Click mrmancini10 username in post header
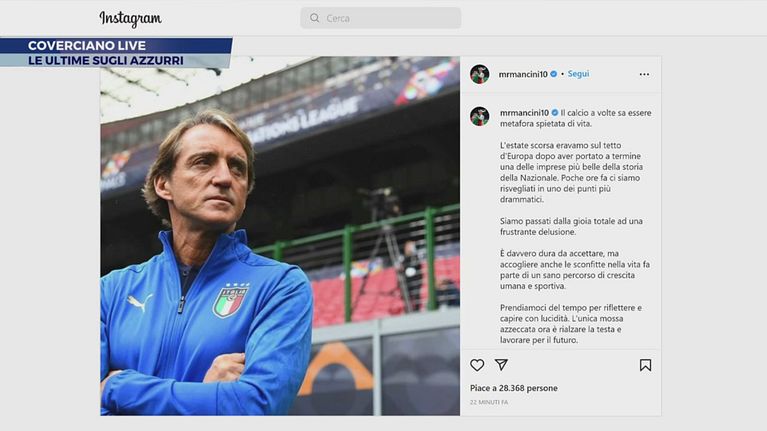Image resolution: width=767 pixels, height=431 pixels. 523,74
